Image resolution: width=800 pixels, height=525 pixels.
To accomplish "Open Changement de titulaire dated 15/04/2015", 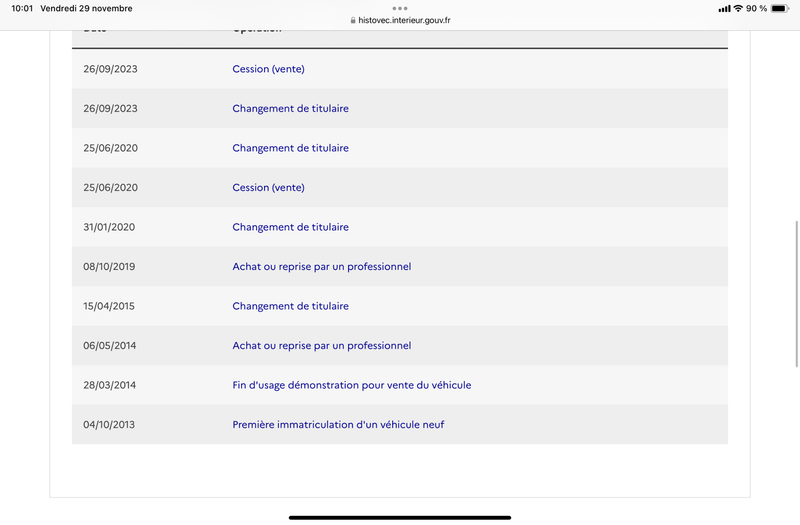I will (290, 306).
